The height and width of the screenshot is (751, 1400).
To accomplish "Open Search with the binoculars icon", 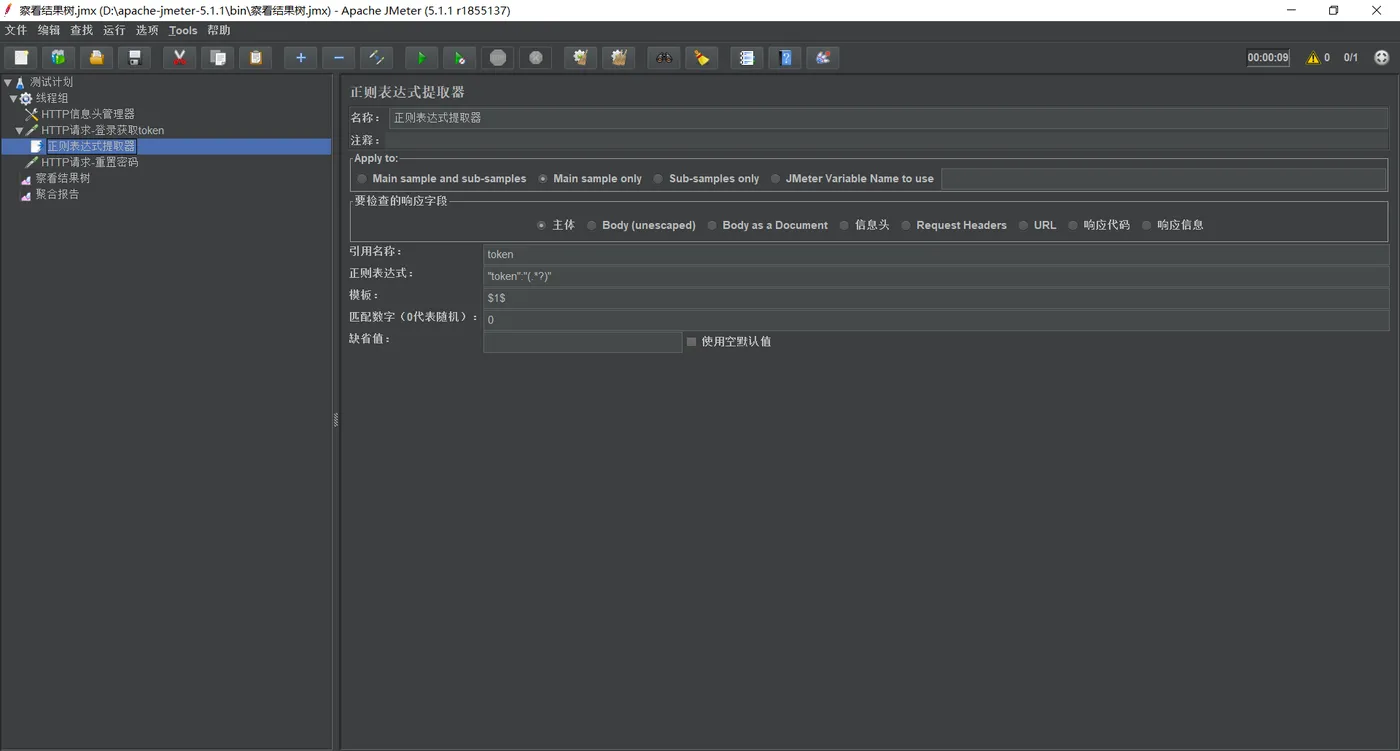I will click(x=663, y=58).
